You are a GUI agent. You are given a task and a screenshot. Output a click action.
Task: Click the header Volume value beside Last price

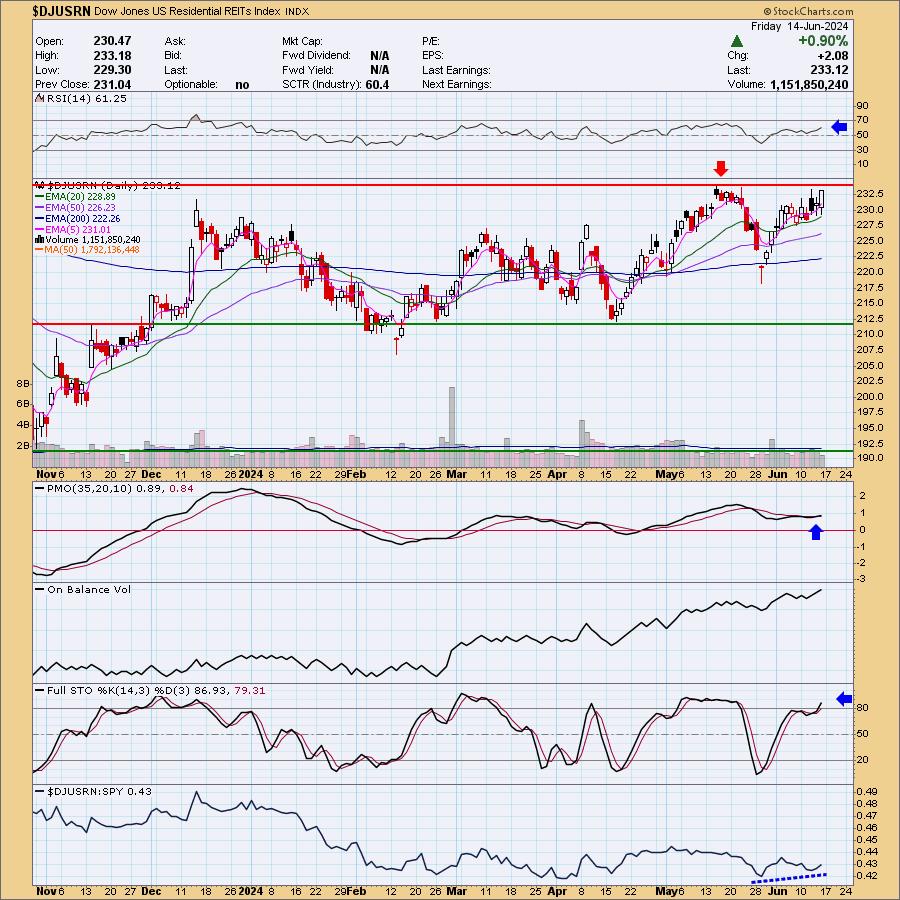[x=809, y=84]
